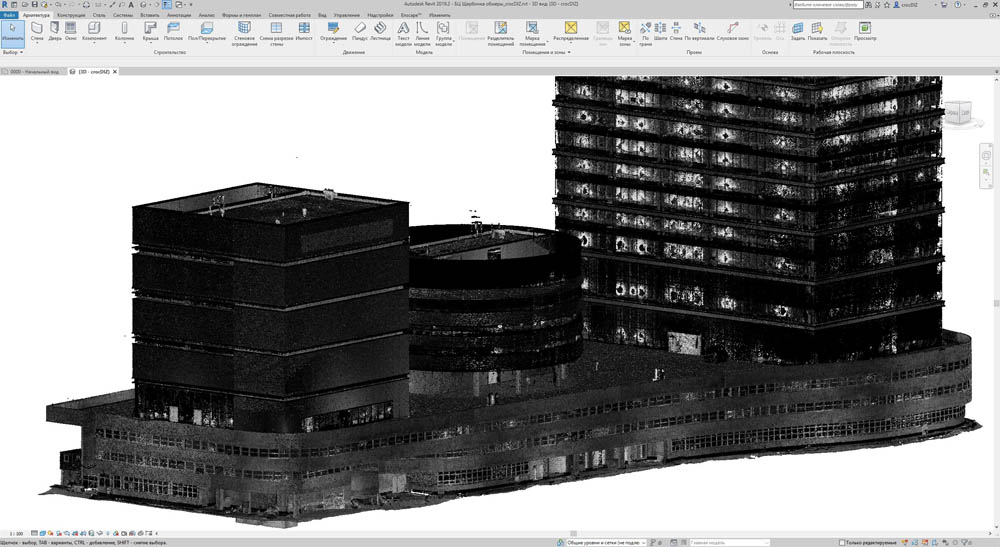
Task: Select the Стена wall opening tool
Action: click(x=676, y=31)
